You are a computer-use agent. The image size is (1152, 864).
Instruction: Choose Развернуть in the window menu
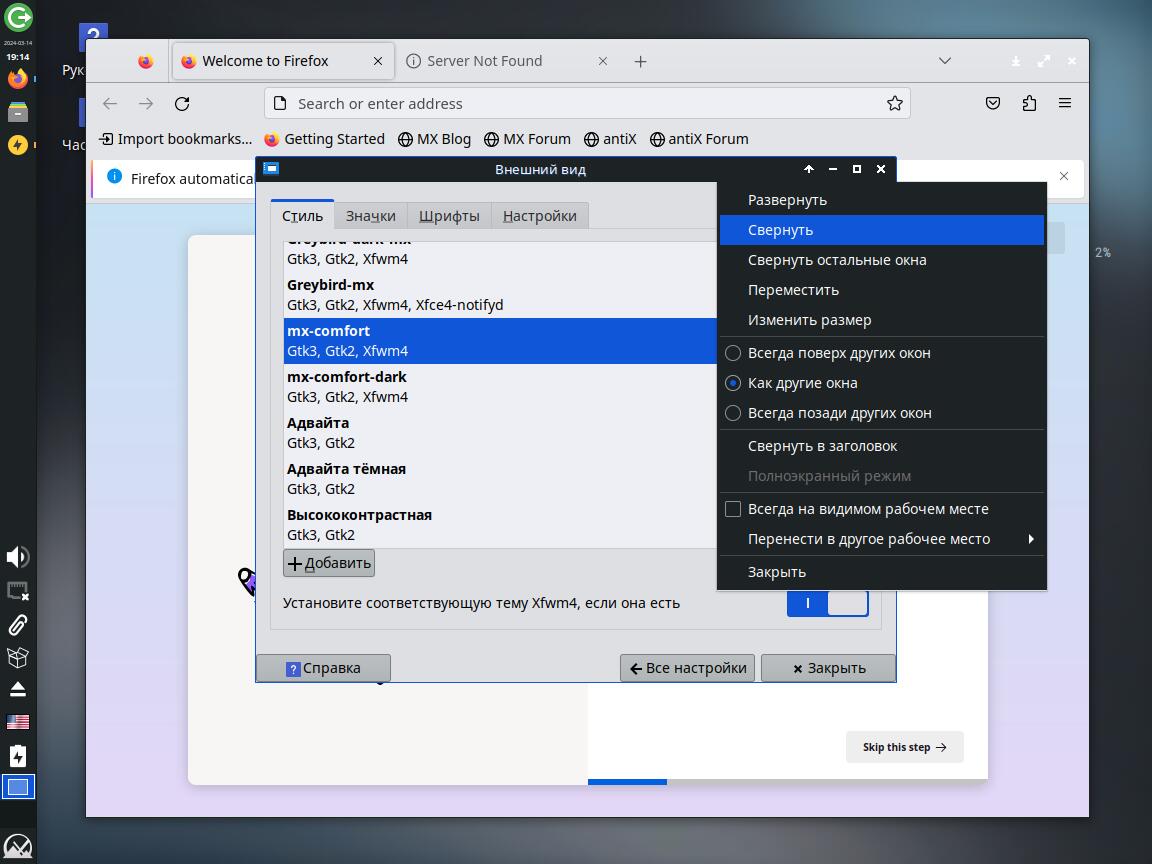882,200
